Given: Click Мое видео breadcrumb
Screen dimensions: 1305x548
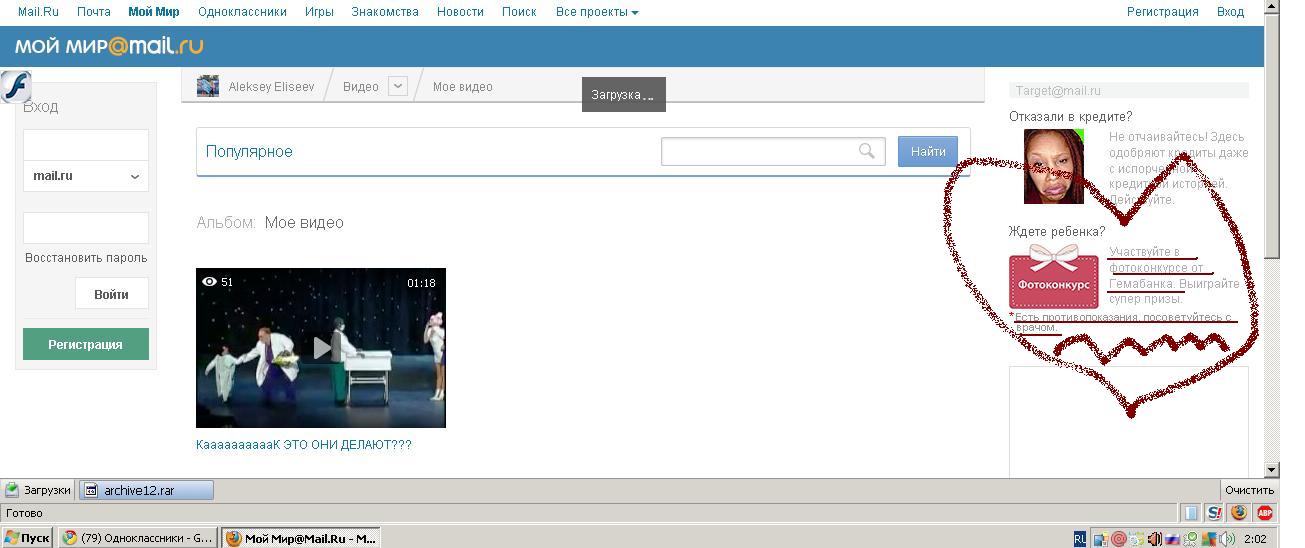Looking at the screenshot, I should [462, 87].
